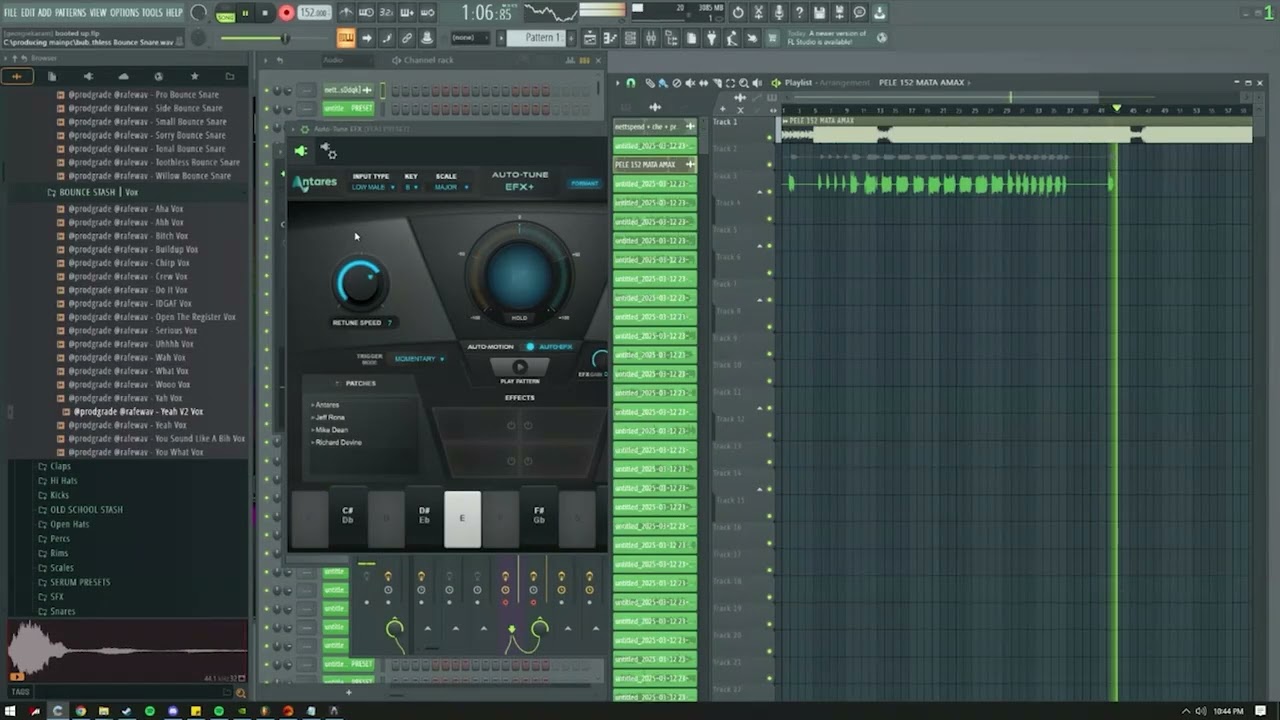Open the ADD menu
1280x720 pixels.
point(45,12)
